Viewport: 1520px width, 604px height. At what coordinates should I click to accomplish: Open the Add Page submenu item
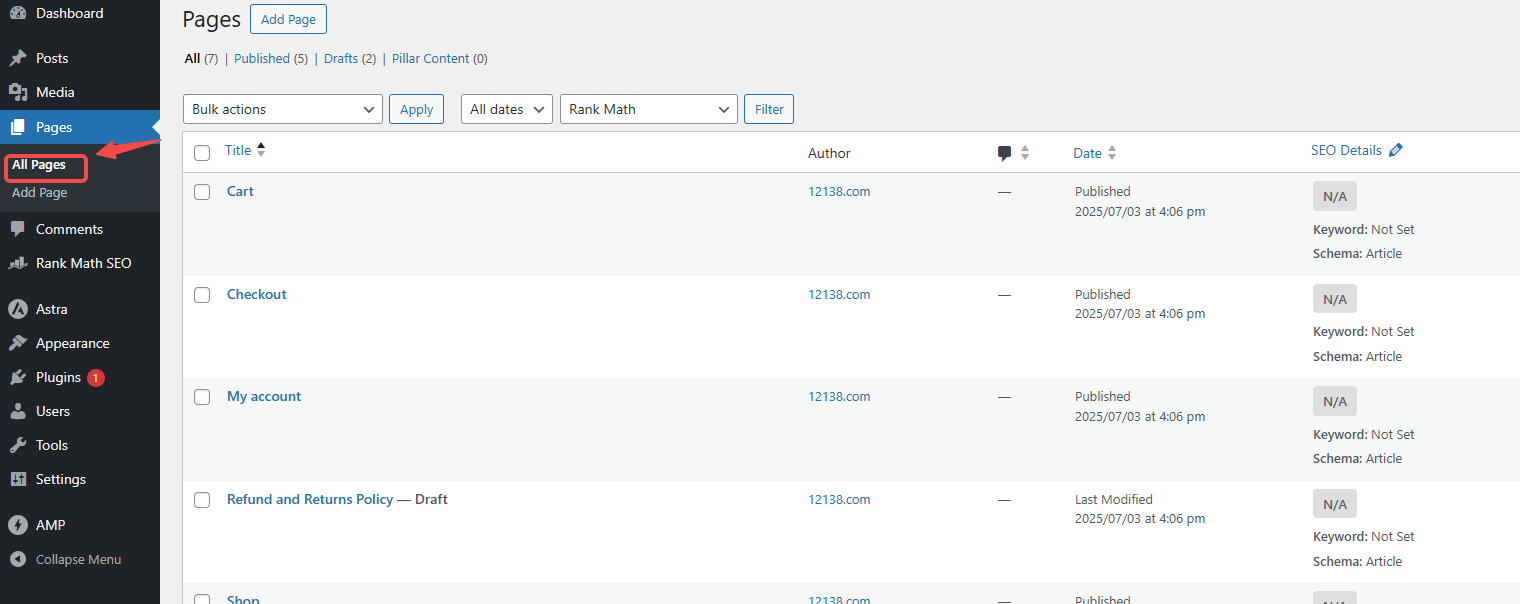click(40, 192)
